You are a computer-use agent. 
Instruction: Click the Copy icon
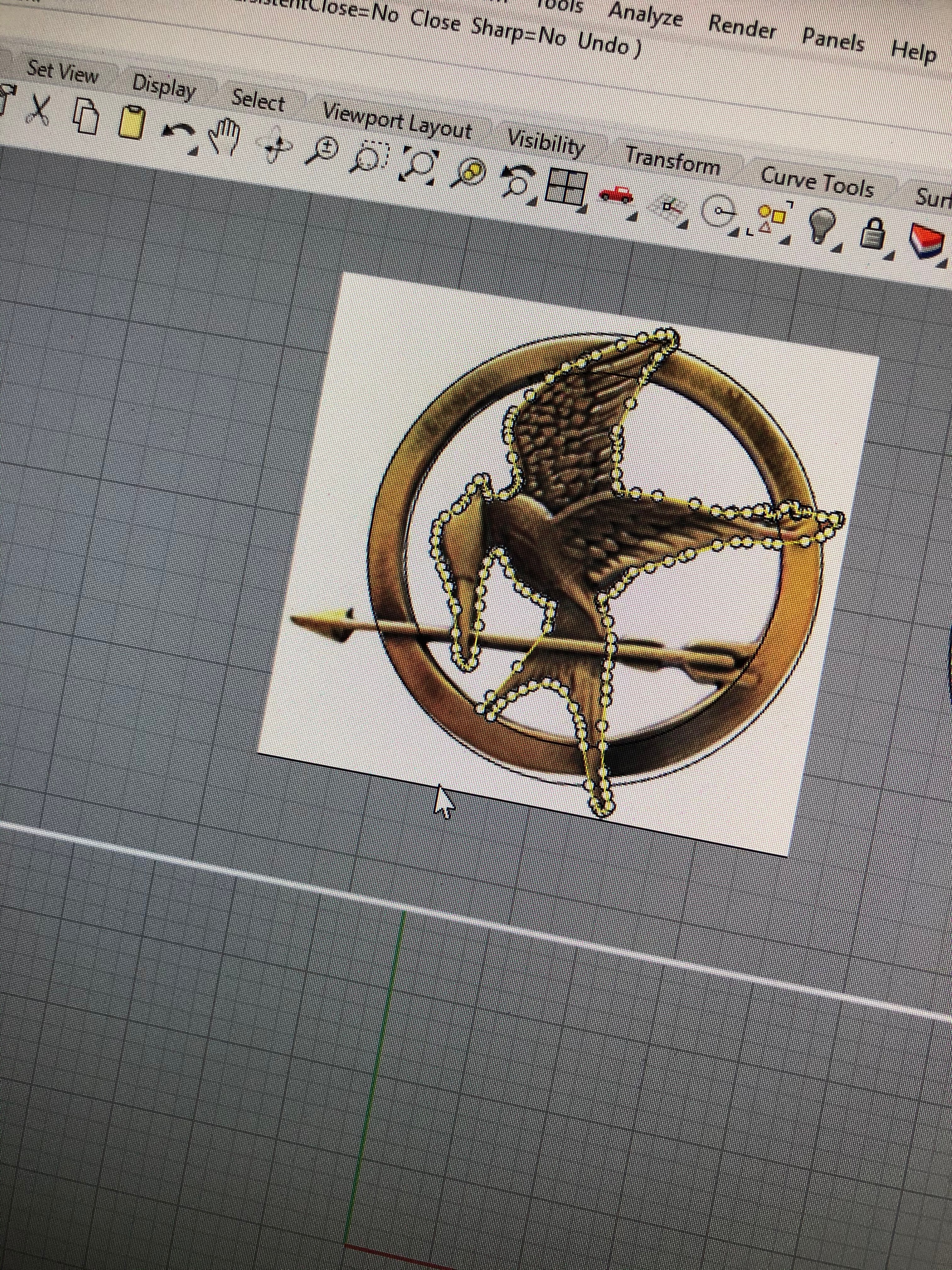[86, 116]
